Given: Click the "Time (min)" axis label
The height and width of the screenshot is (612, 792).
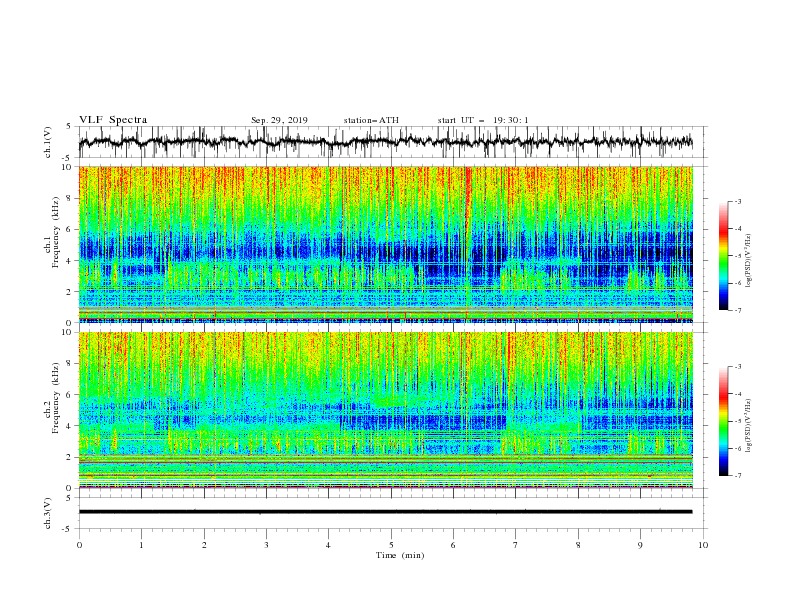Looking at the screenshot, I should (400, 555).
